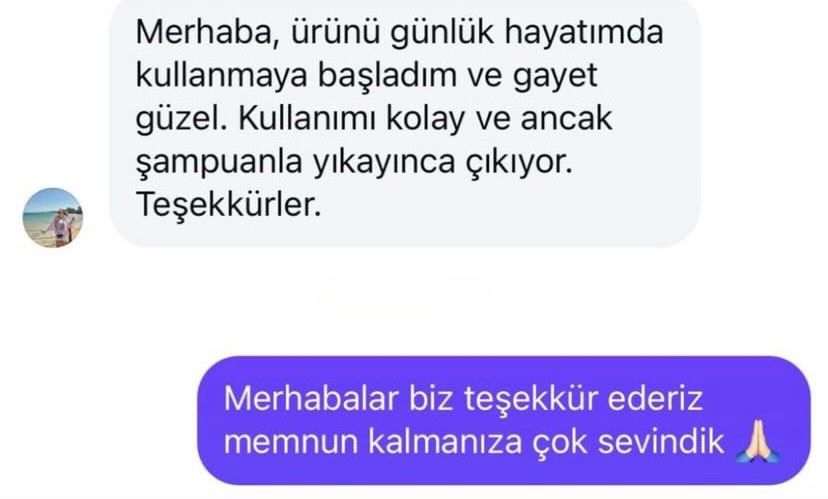Screen dimensions: 828x499
Task: Click "kalmanıza" in the purple reply
Action: tap(445, 441)
